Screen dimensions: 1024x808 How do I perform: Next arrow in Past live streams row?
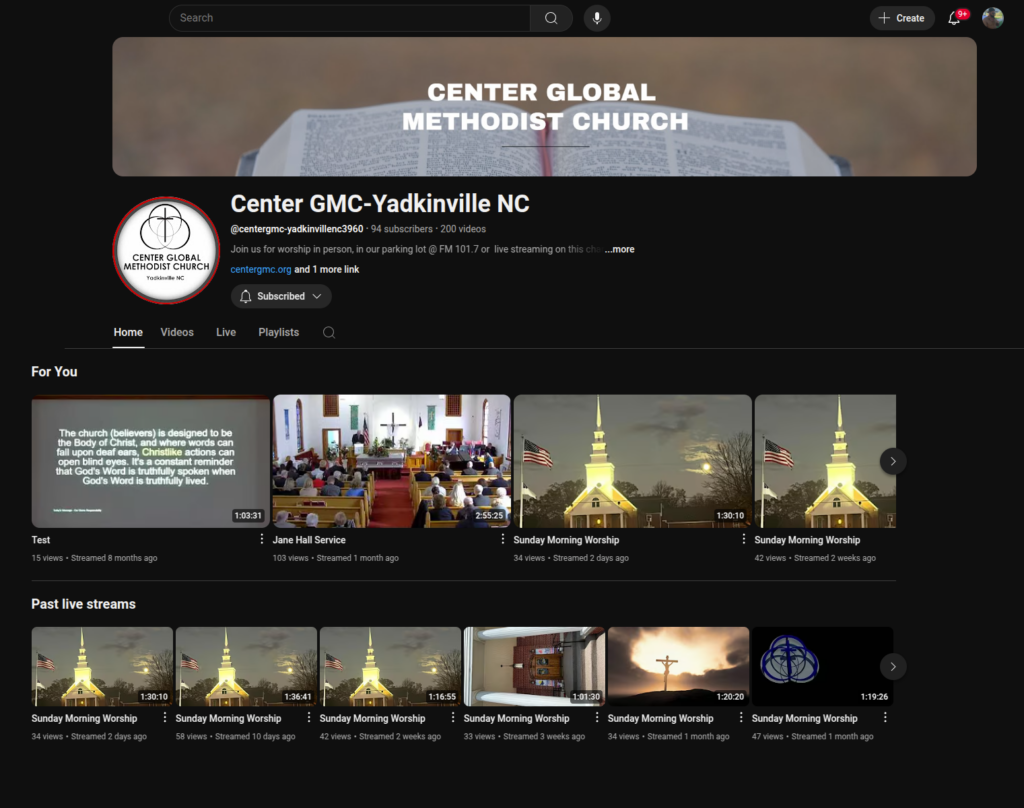pos(893,667)
